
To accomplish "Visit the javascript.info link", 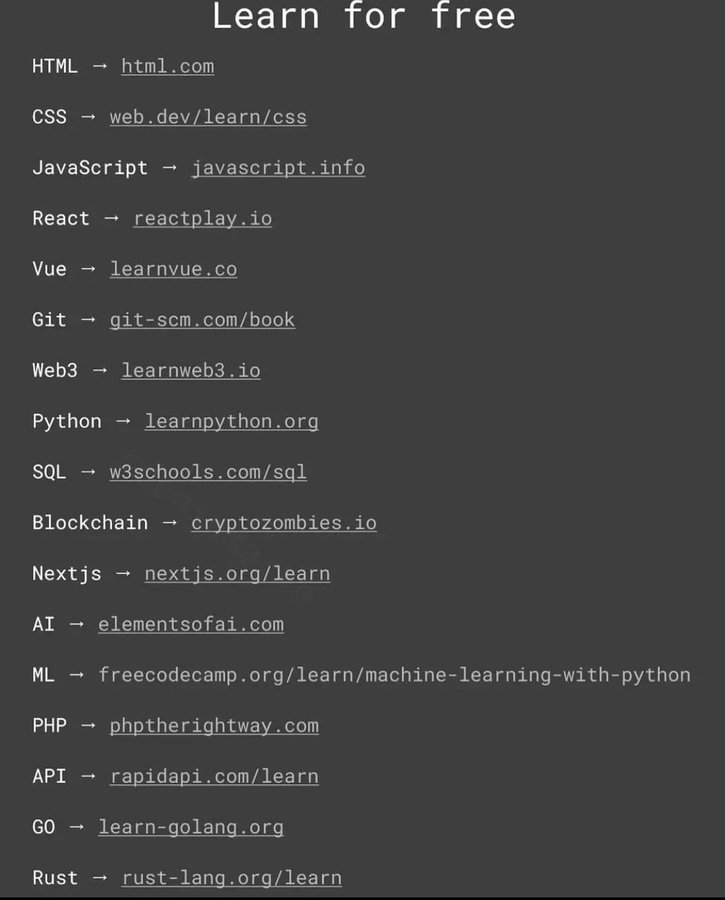I will [278, 168].
